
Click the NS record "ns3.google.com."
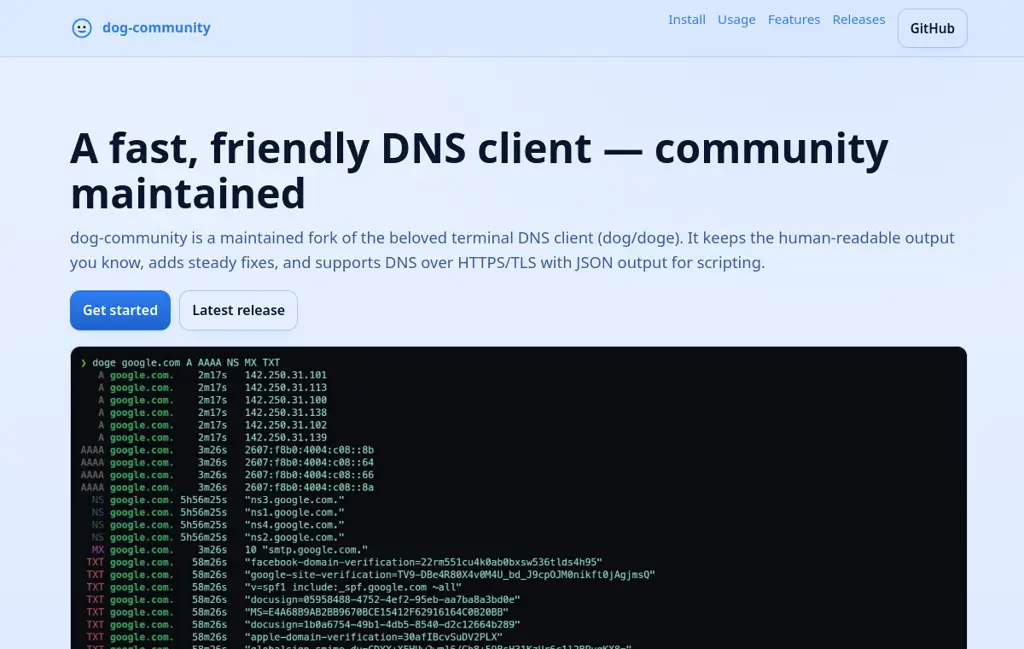[294, 499]
